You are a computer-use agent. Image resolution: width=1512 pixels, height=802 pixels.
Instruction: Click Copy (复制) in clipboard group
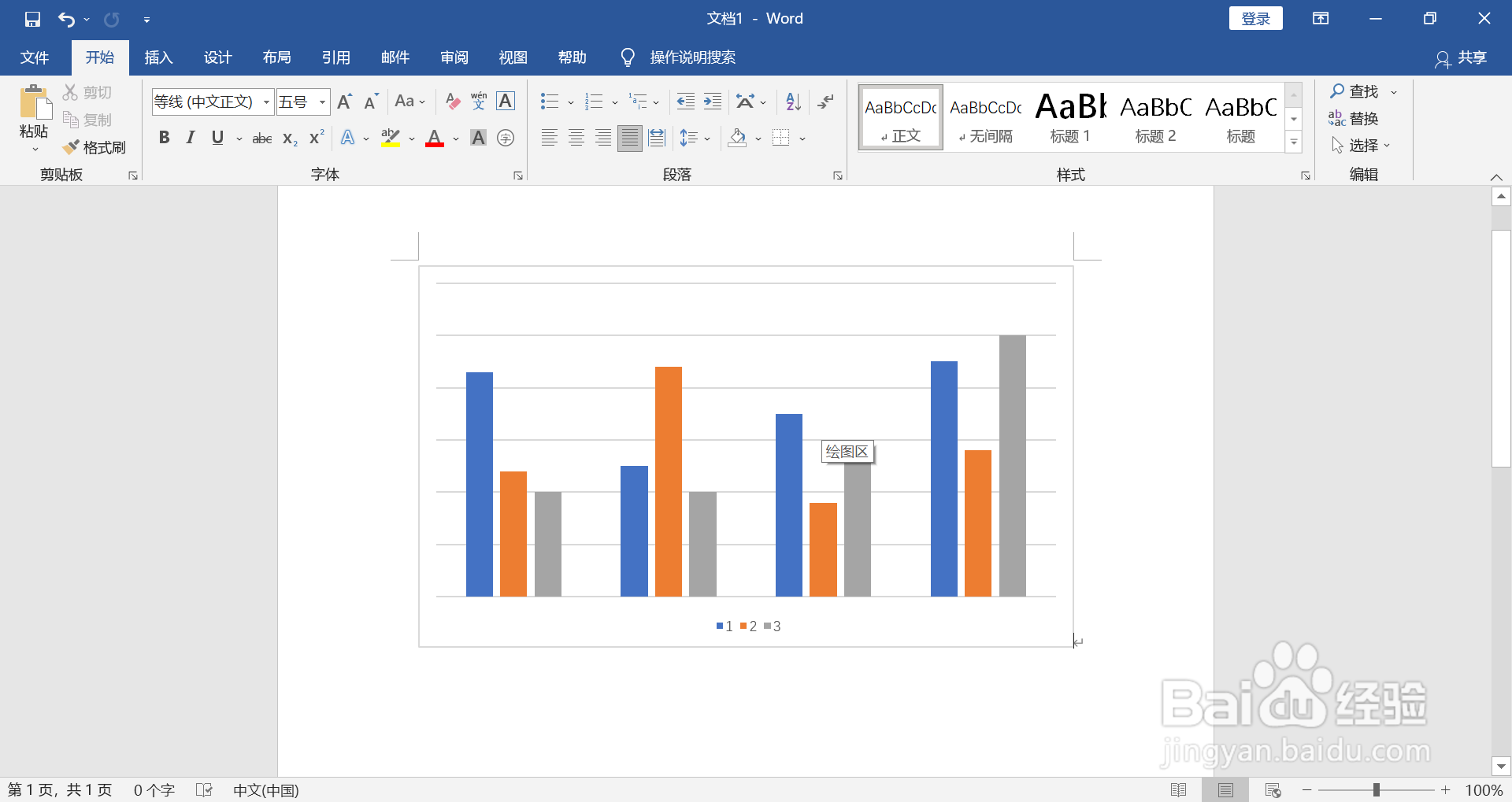coord(87,120)
